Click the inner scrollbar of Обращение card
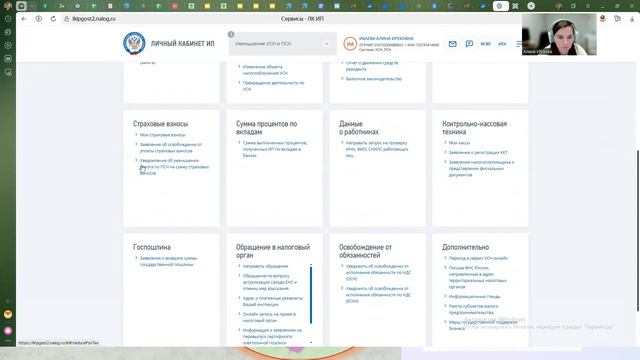This screenshot has height=360, width=640. pyautogui.click(x=311, y=295)
